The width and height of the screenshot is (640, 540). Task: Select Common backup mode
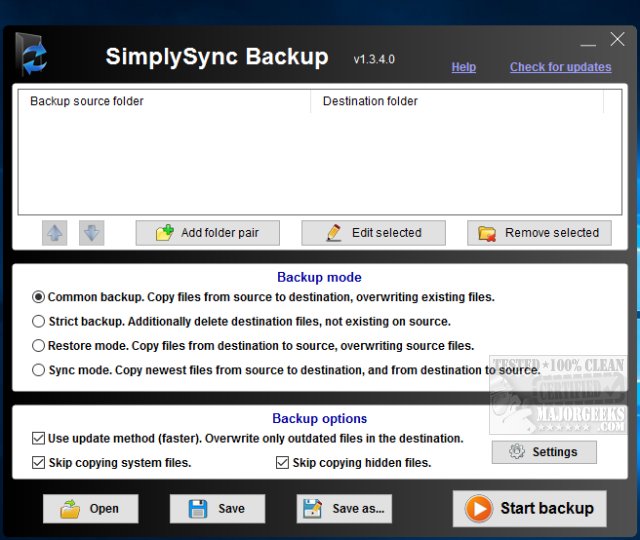(x=39, y=297)
